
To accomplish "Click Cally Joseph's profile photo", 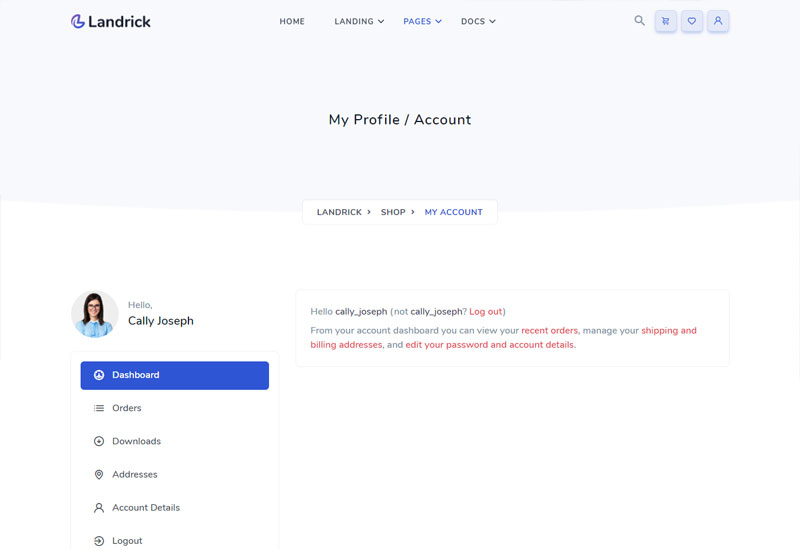I will (95, 314).
